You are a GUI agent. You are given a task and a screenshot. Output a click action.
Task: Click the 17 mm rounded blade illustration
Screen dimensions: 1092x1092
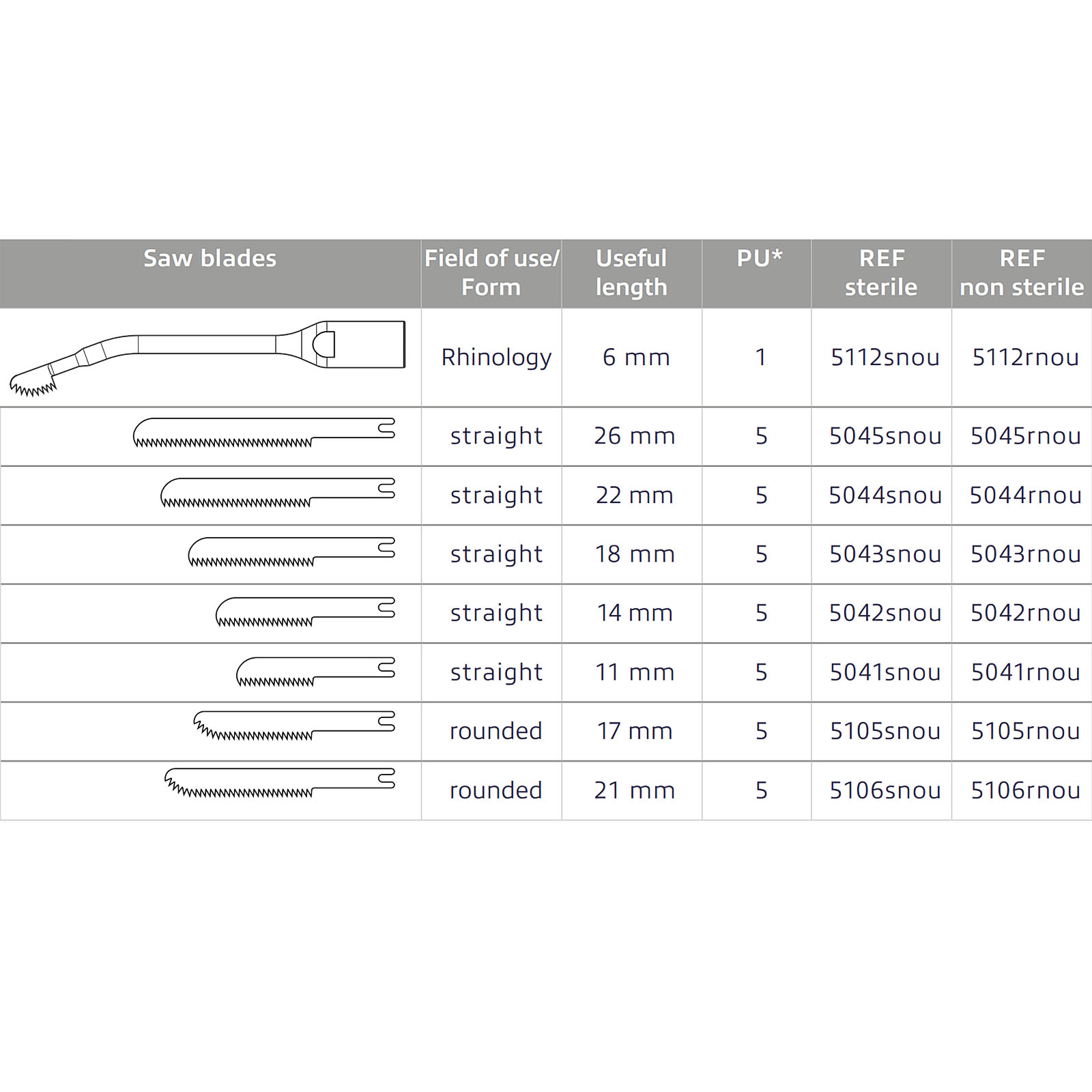click(294, 725)
